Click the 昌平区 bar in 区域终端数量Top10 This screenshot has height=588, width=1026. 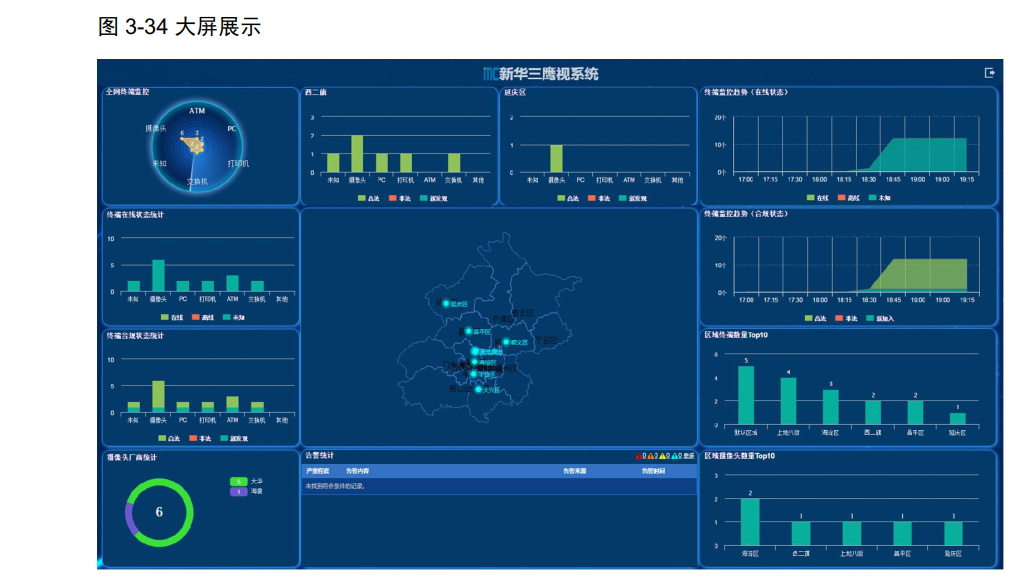915,413
